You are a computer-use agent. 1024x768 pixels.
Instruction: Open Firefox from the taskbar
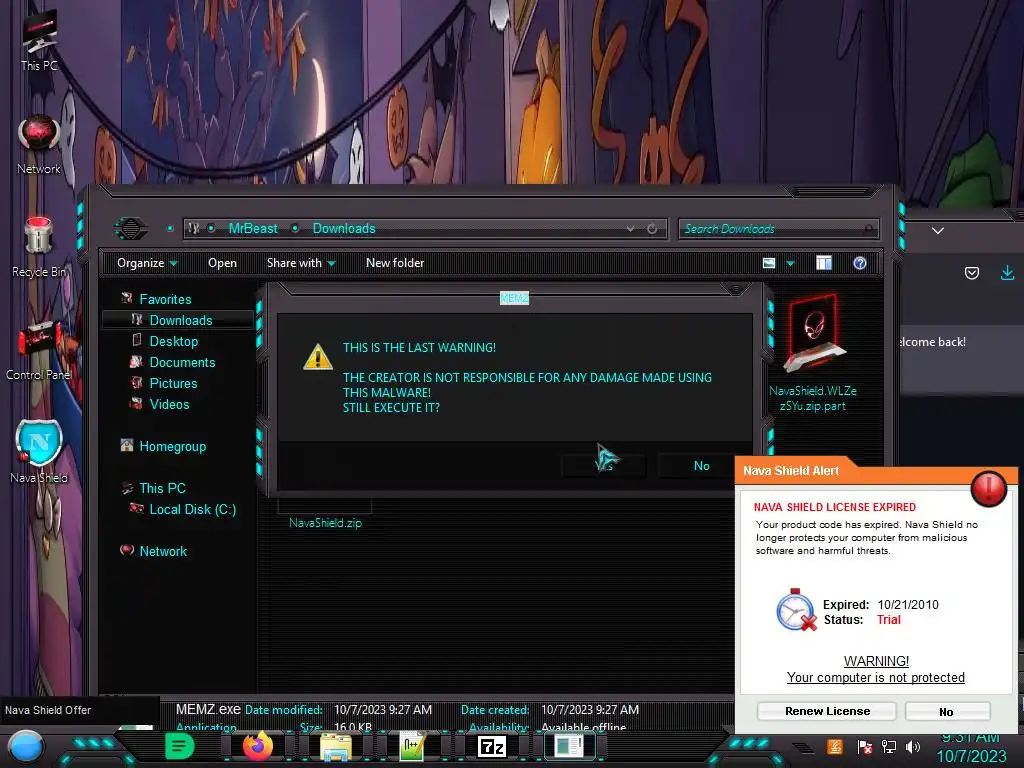(x=258, y=746)
